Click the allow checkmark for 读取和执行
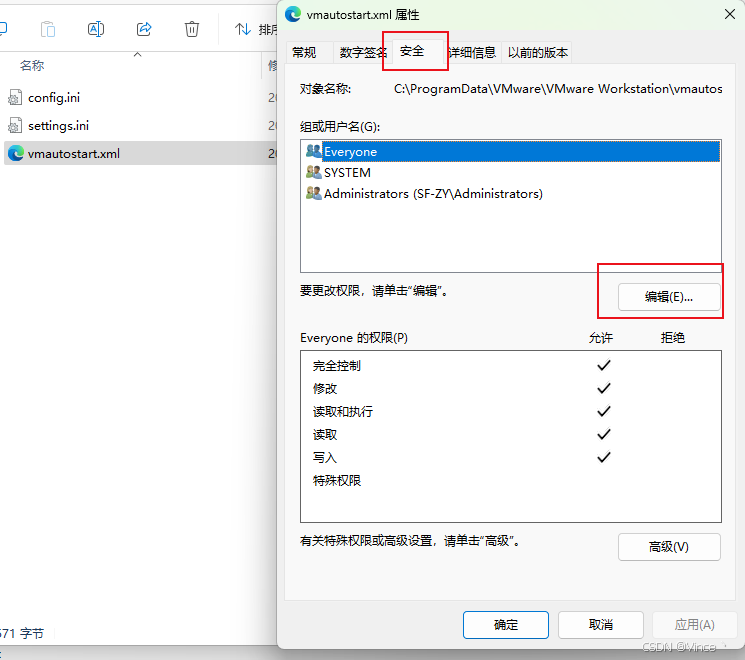This screenshot has width=745, height=660. point(603,411)
